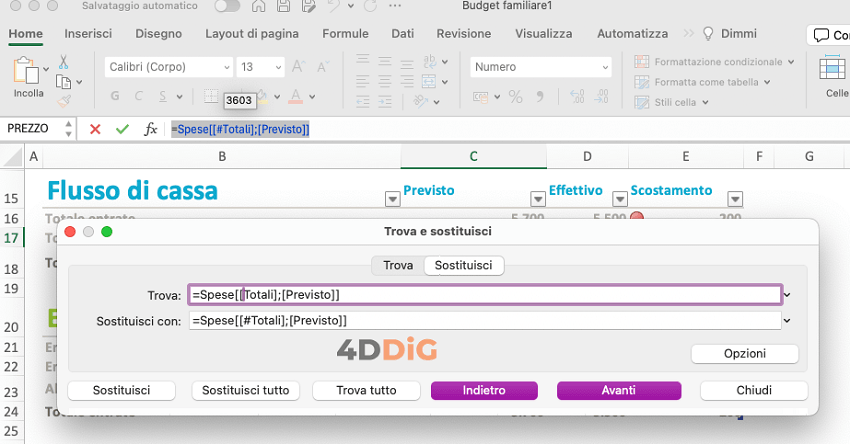850x444 pixels.
Task: Open the three-dots more commands menu
Action: [395, 6]
